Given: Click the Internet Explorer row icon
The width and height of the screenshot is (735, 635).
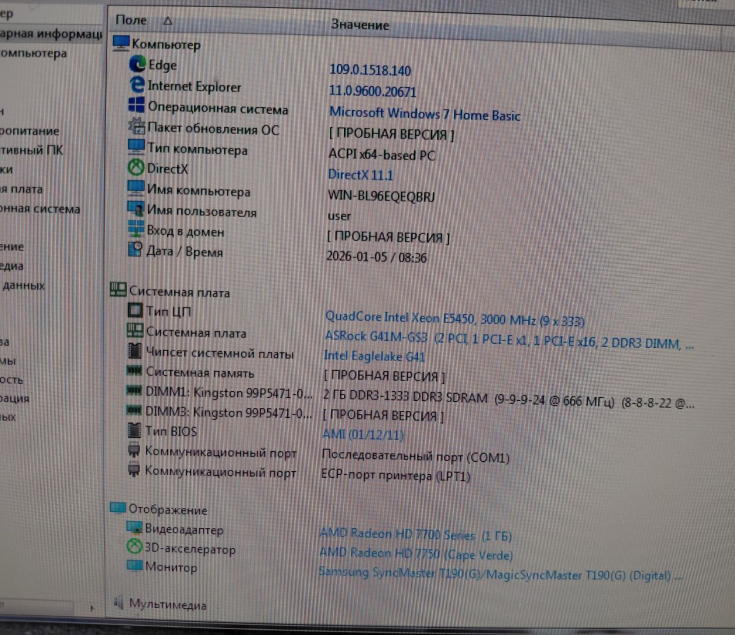Looking at the screenshot, I should (x=138, y=86).
